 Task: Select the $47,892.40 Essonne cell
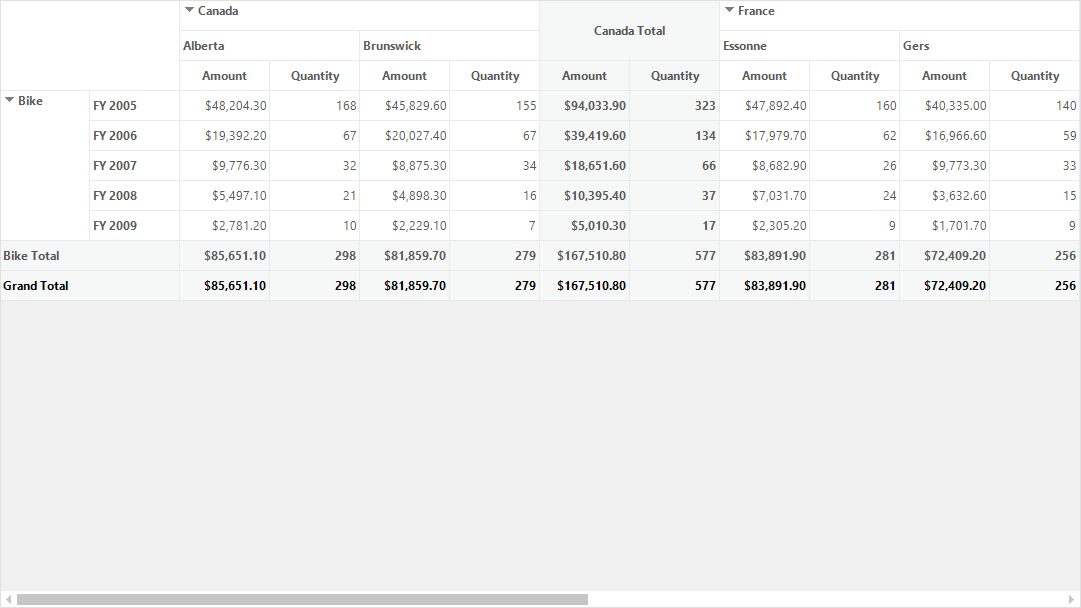click(765, 105)
